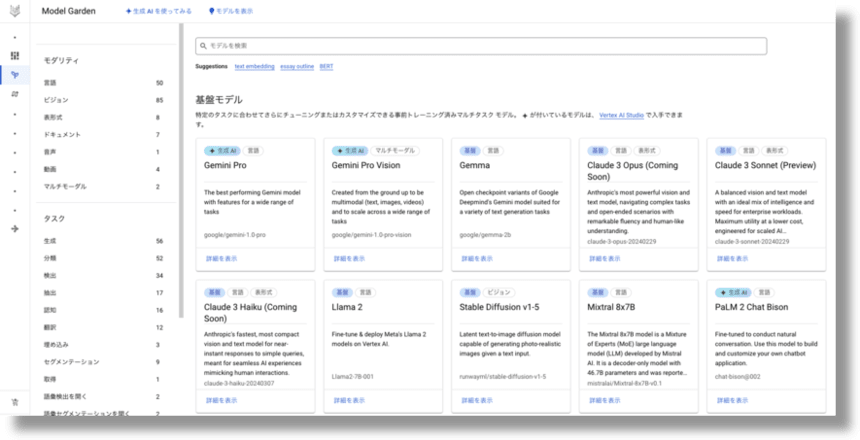This screenshot has height=440, width=860.
Task: Click the PaLM 2 Chat Bison title
Action: [751, 307]
